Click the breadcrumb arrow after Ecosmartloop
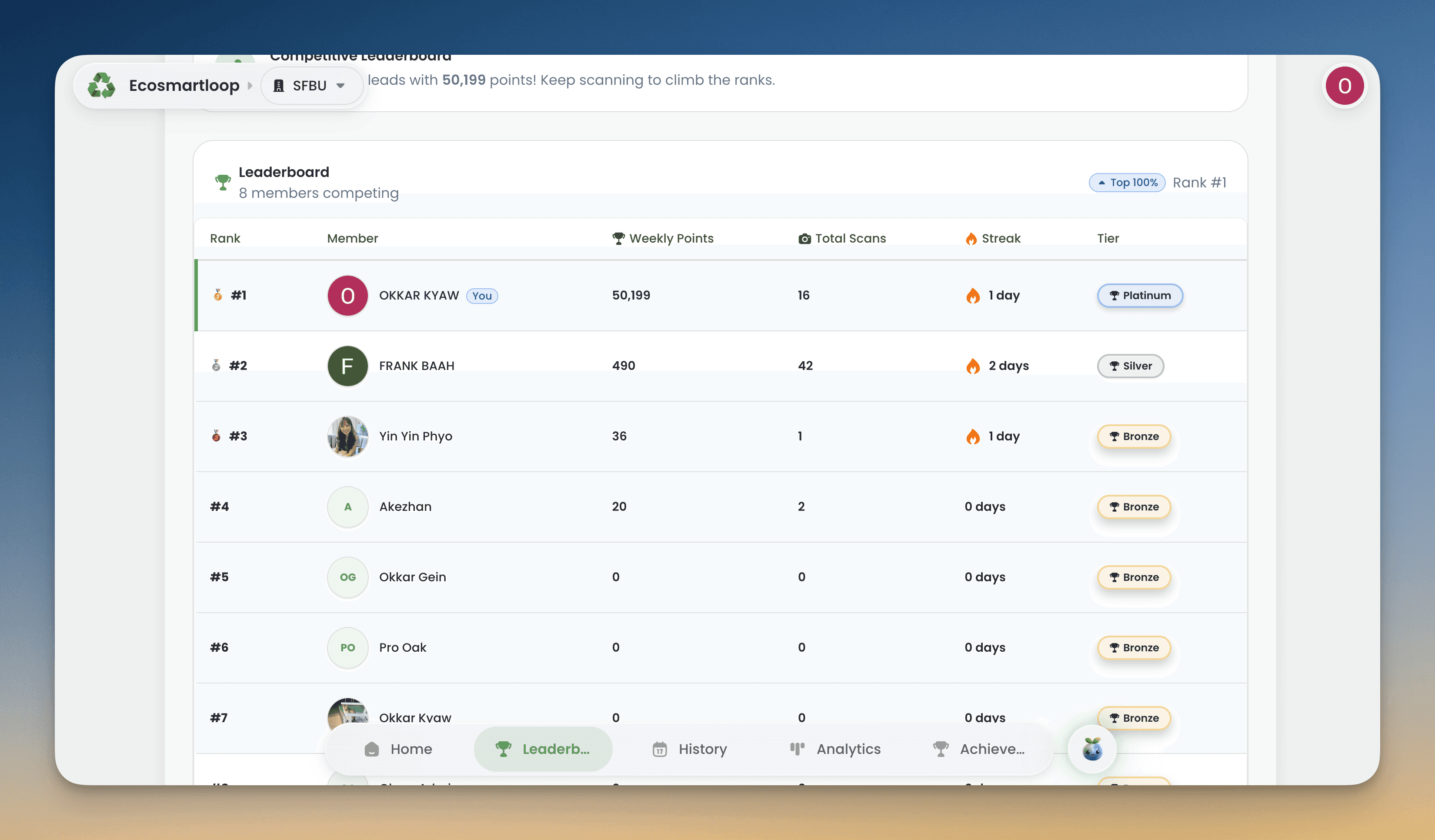The height and width of the screenshot is (840, 1435). pos(250,85)
